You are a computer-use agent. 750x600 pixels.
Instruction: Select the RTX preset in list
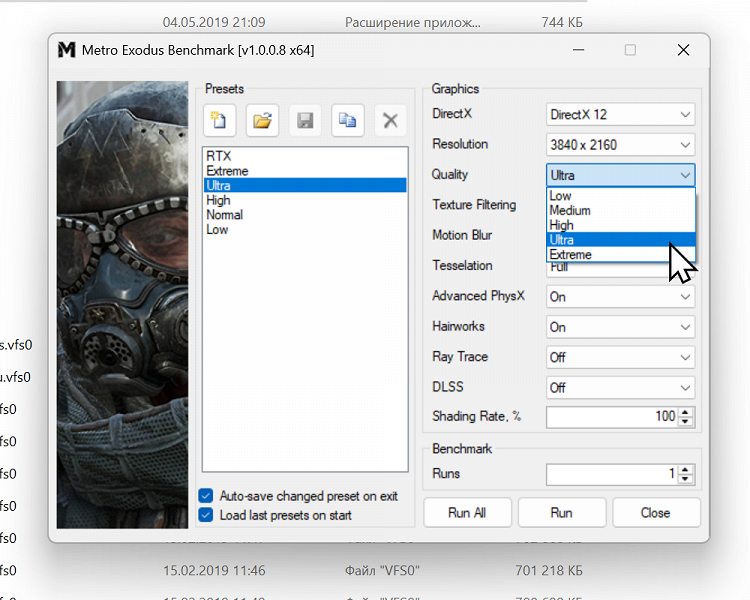(x=218, y=156)
